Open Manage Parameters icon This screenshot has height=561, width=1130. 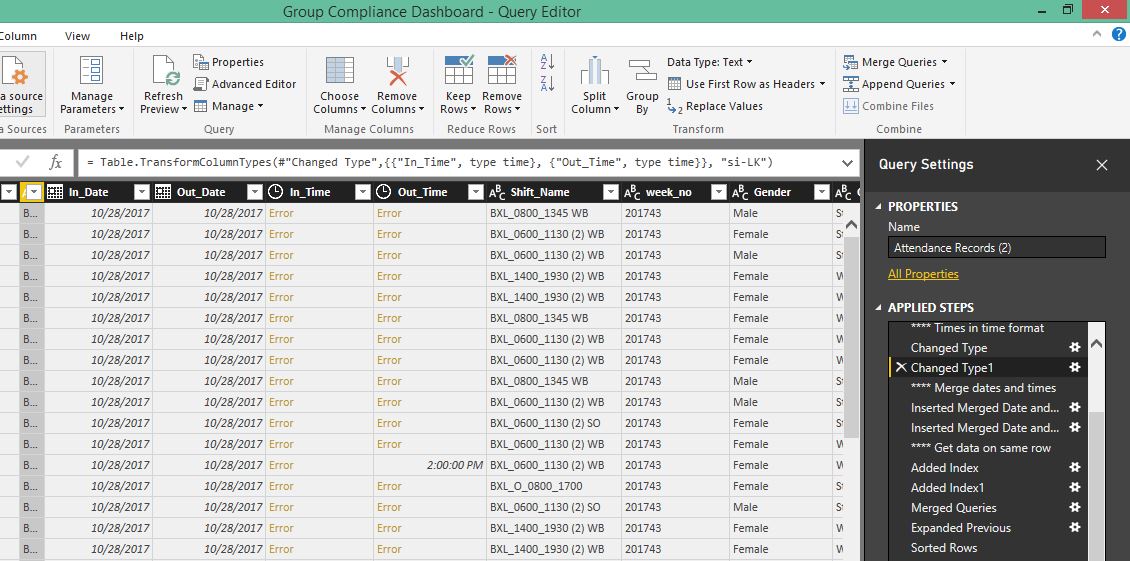pos(92,71)
